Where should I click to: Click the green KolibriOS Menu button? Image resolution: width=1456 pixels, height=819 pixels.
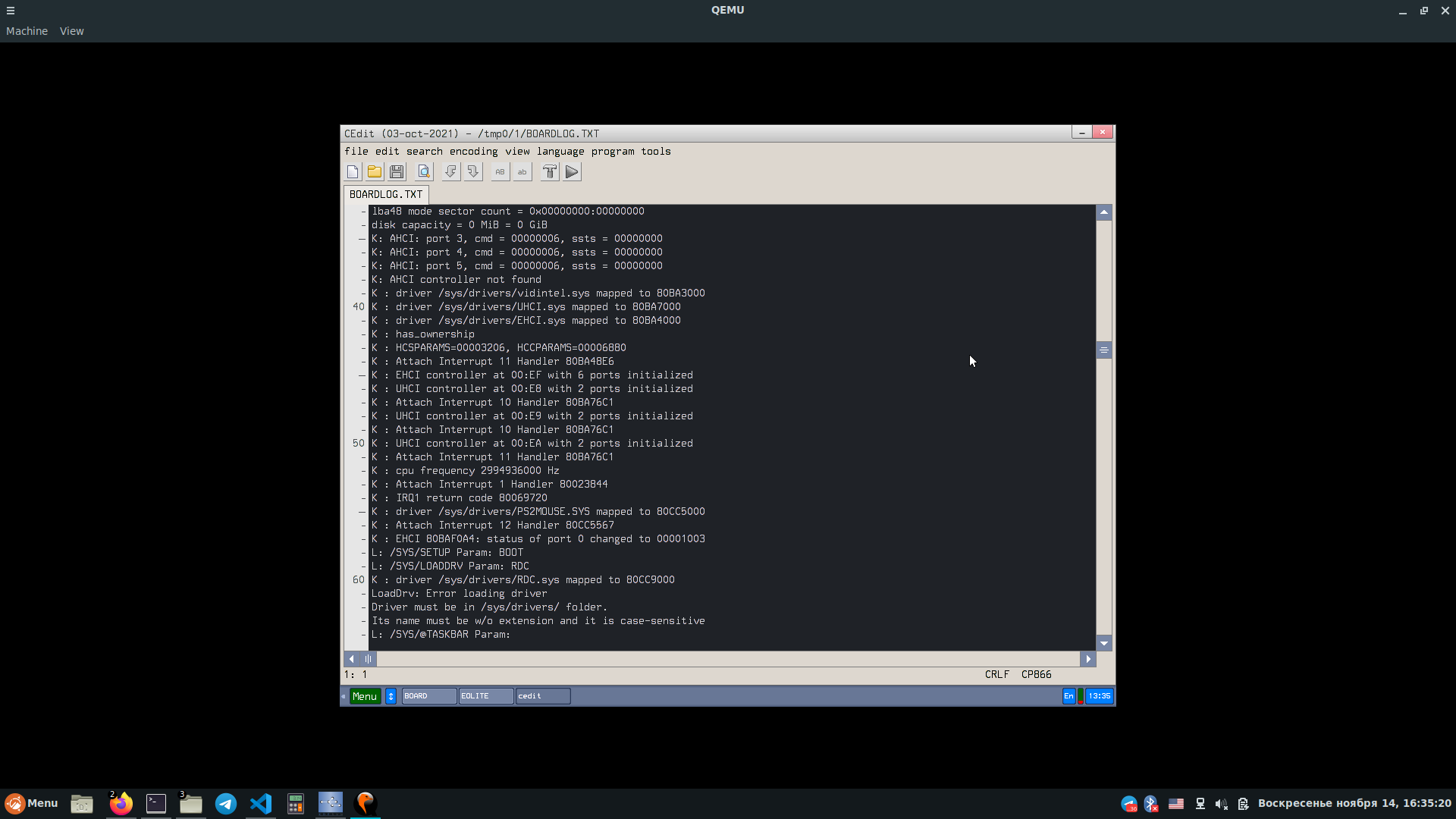pos(365,696)
